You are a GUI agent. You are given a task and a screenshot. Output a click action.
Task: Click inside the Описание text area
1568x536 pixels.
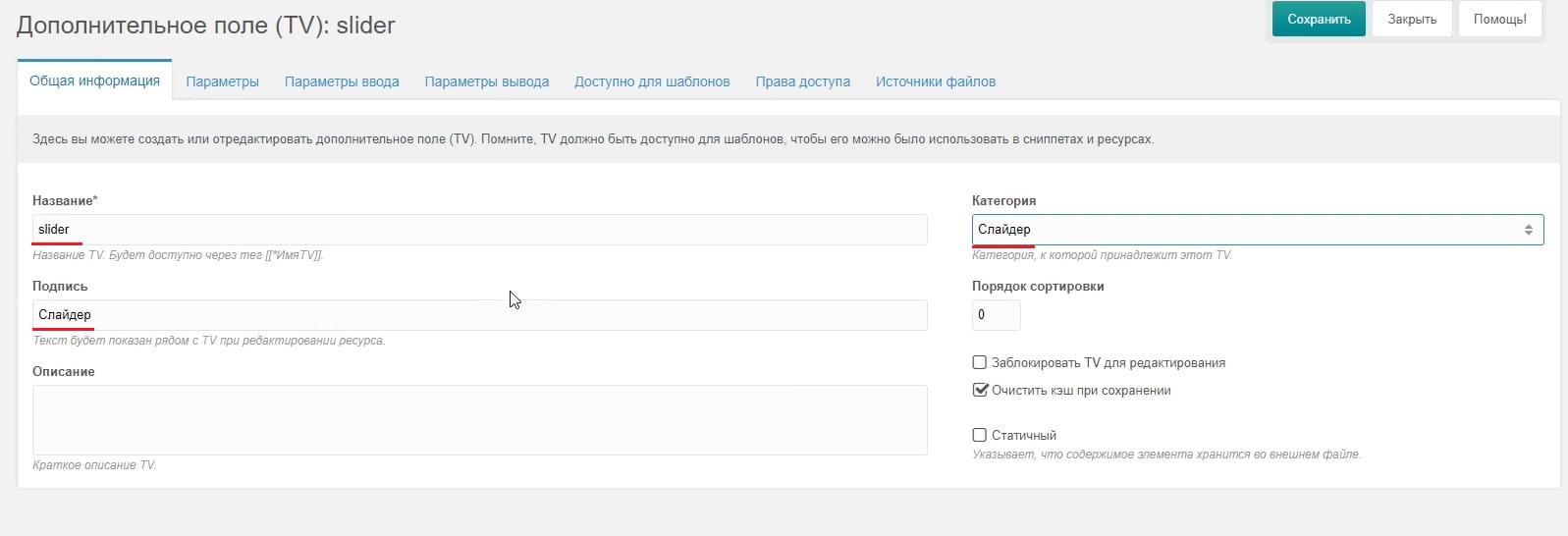480,420
